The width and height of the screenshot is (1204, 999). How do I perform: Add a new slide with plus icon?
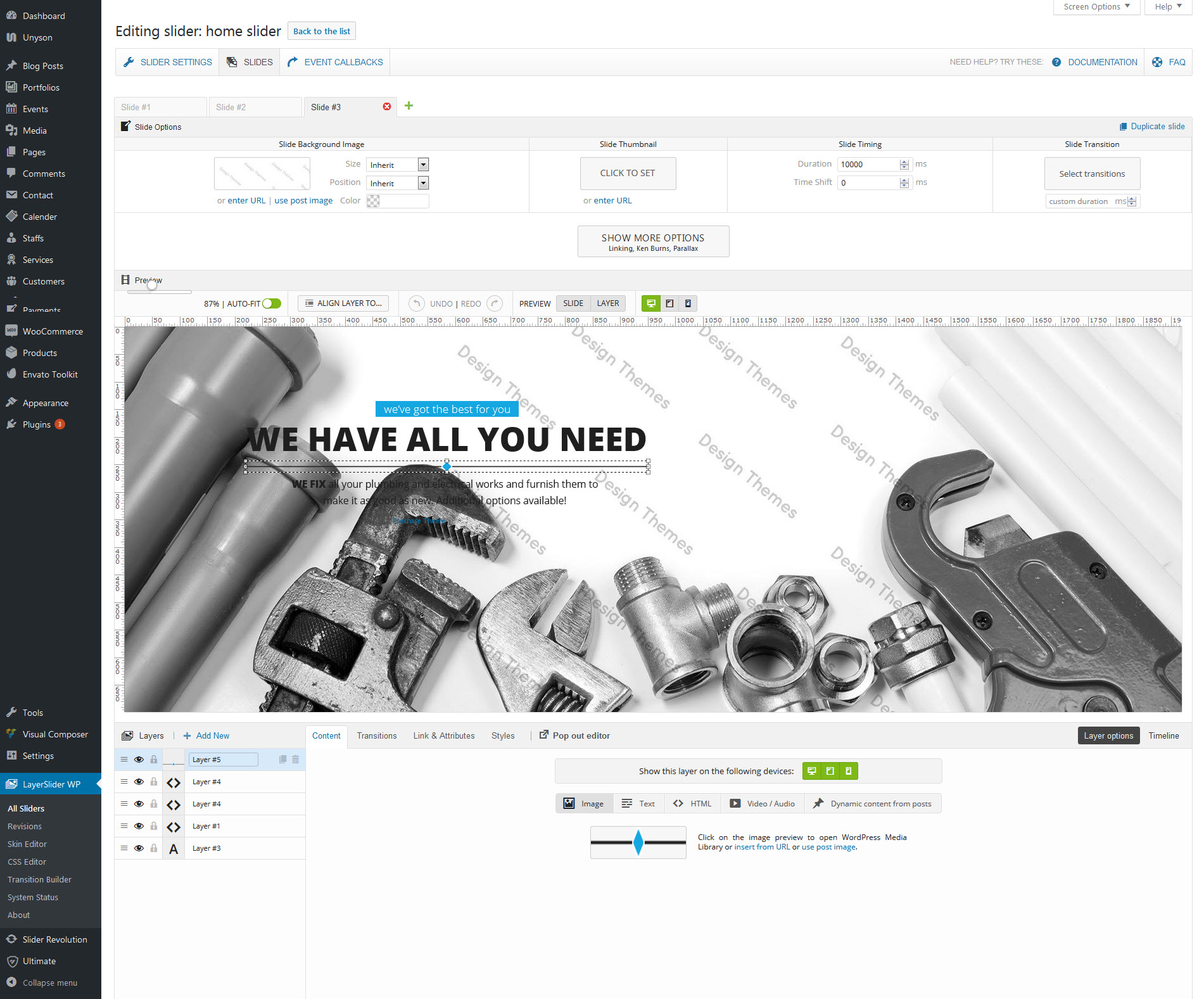coord(409,106)
